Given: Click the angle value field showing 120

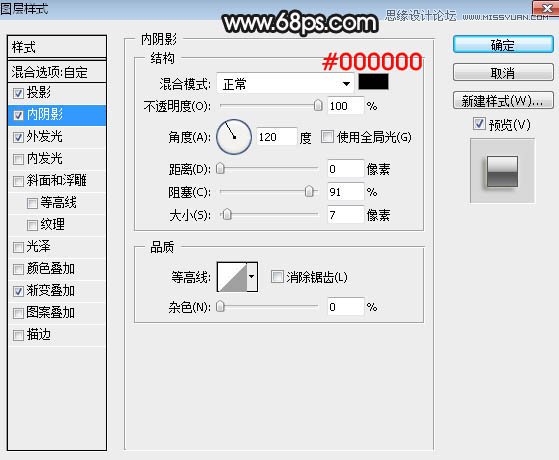Looking at the screenshot, I should click(x=276, y=137).
